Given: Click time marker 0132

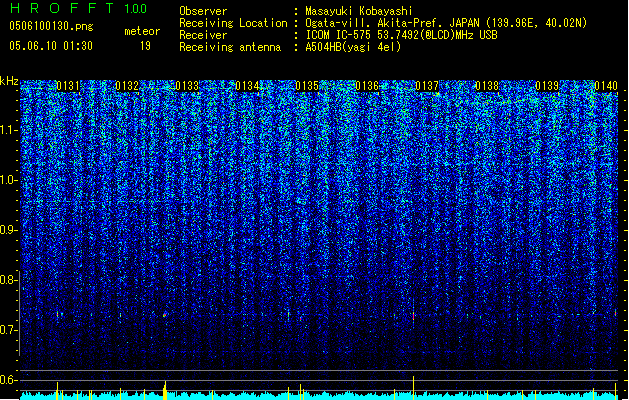Looking at the screenshot, I should tap(127, 86).
